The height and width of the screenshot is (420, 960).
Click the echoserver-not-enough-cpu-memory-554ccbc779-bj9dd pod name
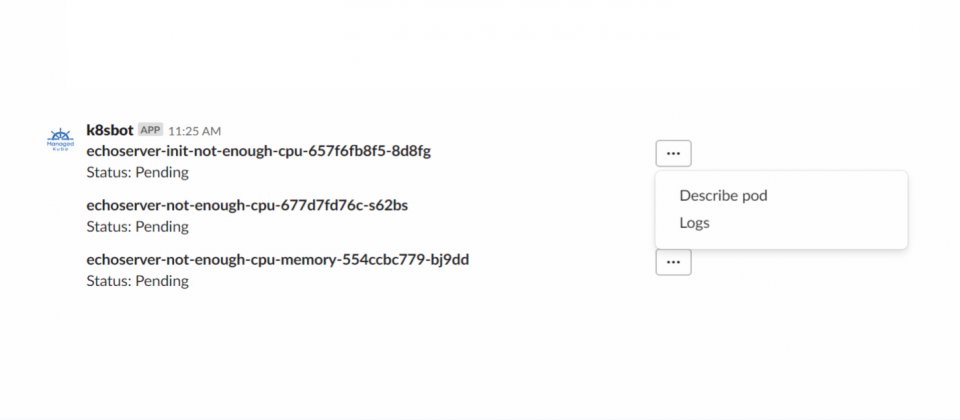point(277,260)
